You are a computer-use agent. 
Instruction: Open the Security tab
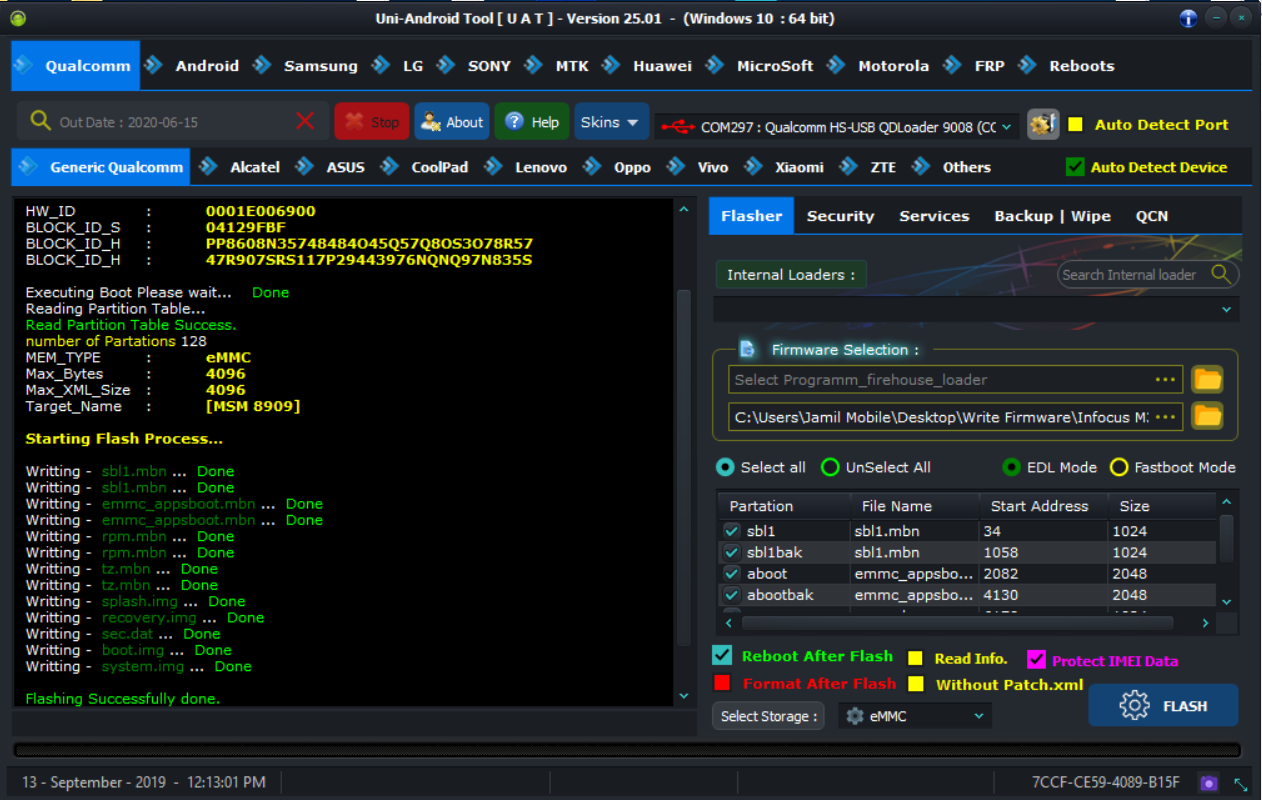tap(840, 216)
